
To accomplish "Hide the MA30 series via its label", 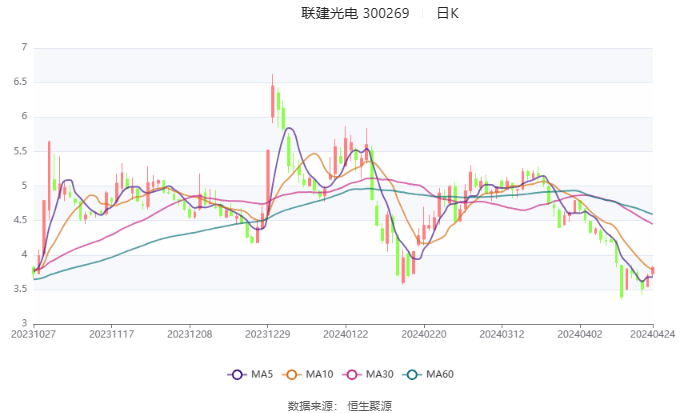I will 380,374.
